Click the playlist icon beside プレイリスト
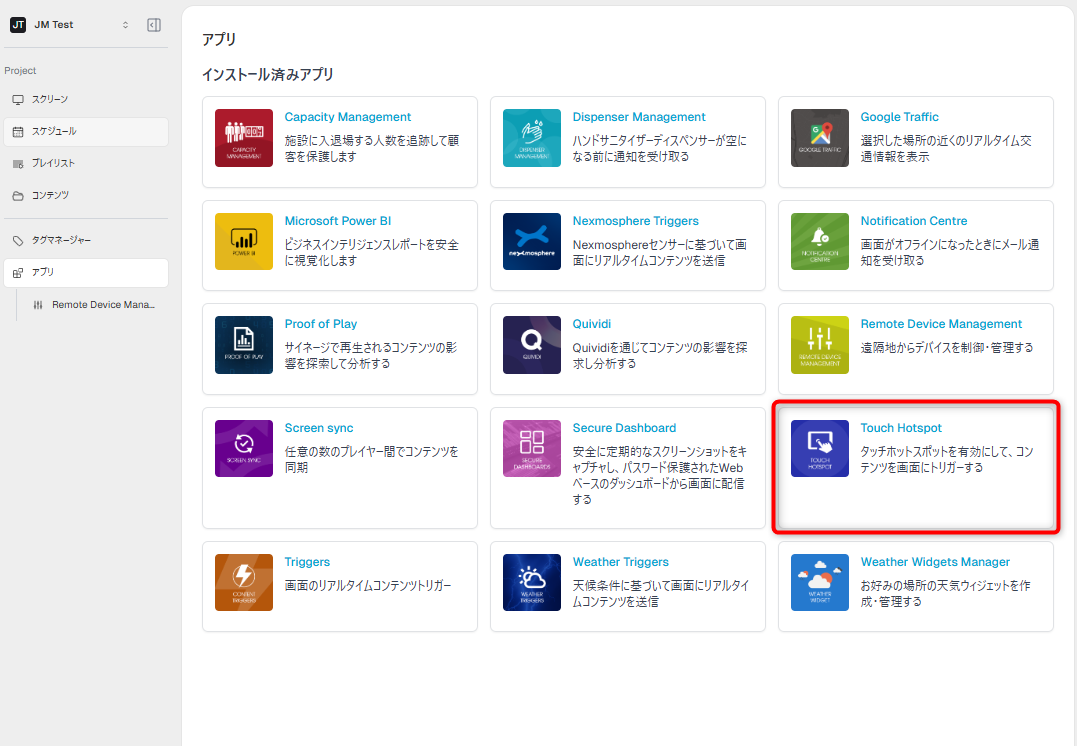This screenshot has width=1077, height=746. [18, 163]
